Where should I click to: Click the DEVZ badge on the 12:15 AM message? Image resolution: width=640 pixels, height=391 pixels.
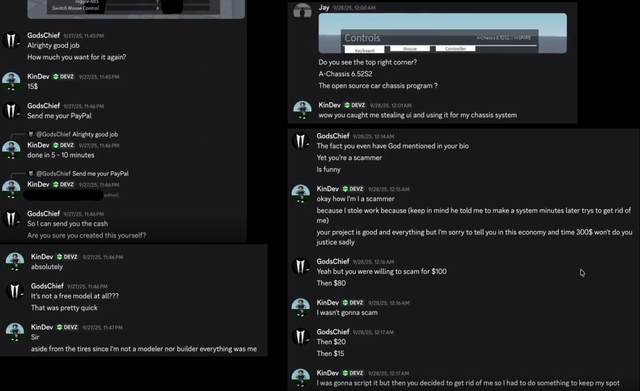353,189
